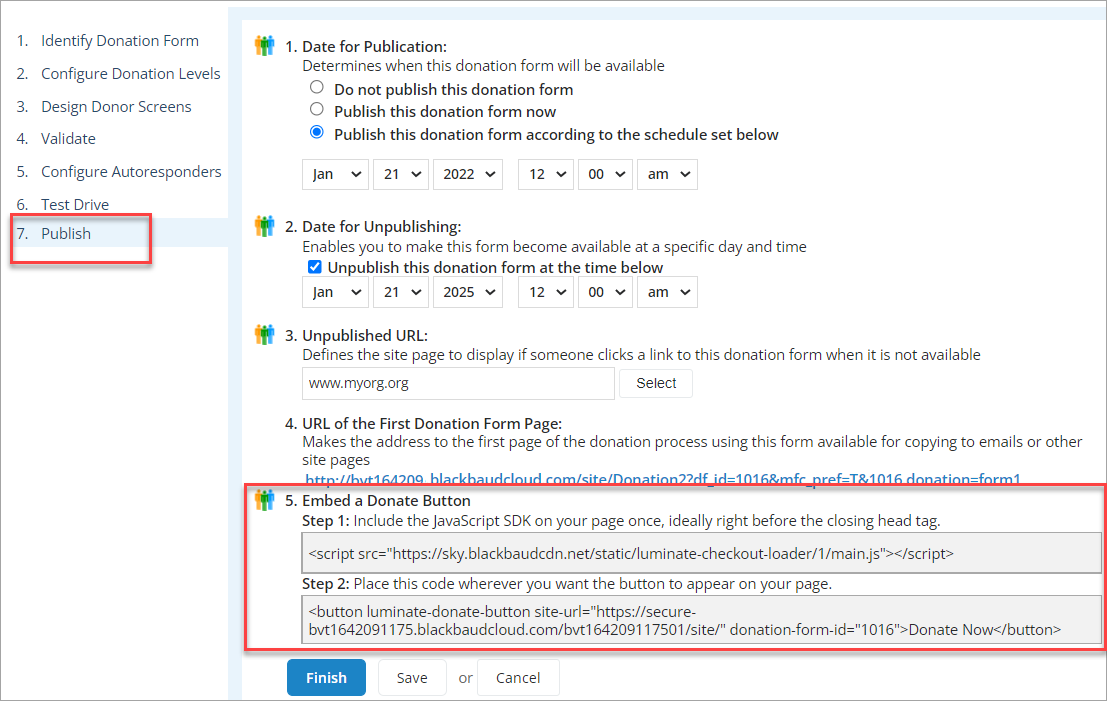Select step 7 Publish
Viewport: 1107px width, 701px height.
click(66, 234)
